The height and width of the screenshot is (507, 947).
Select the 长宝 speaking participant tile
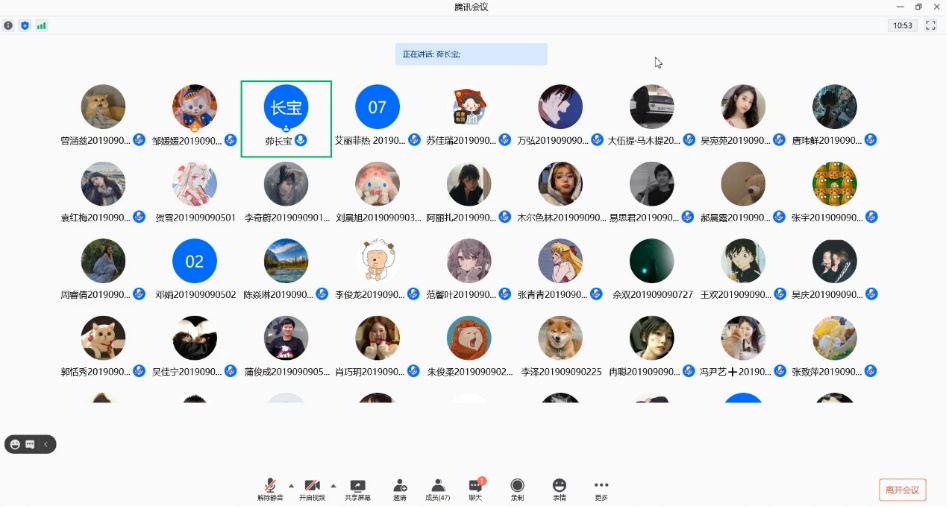286,119
